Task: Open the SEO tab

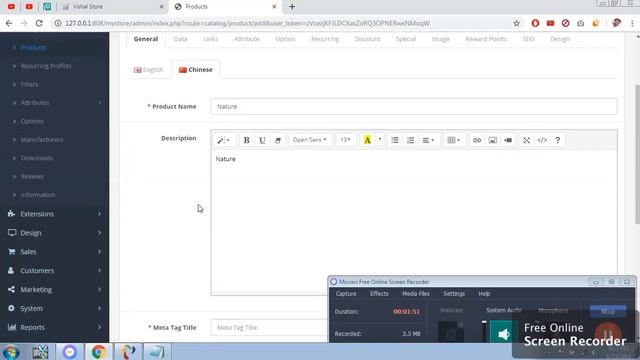Action: (528, 39)
